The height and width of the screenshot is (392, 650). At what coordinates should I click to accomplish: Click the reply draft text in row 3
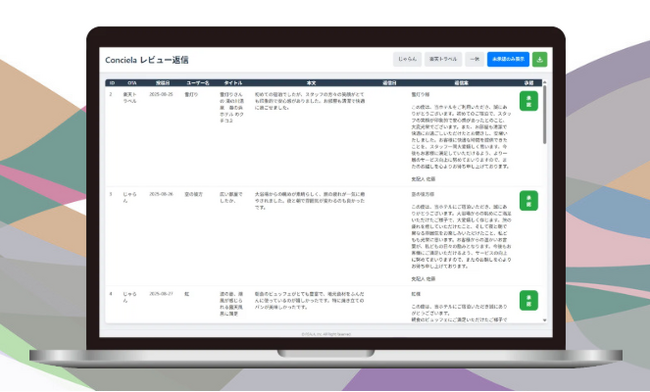coord(461,236)
